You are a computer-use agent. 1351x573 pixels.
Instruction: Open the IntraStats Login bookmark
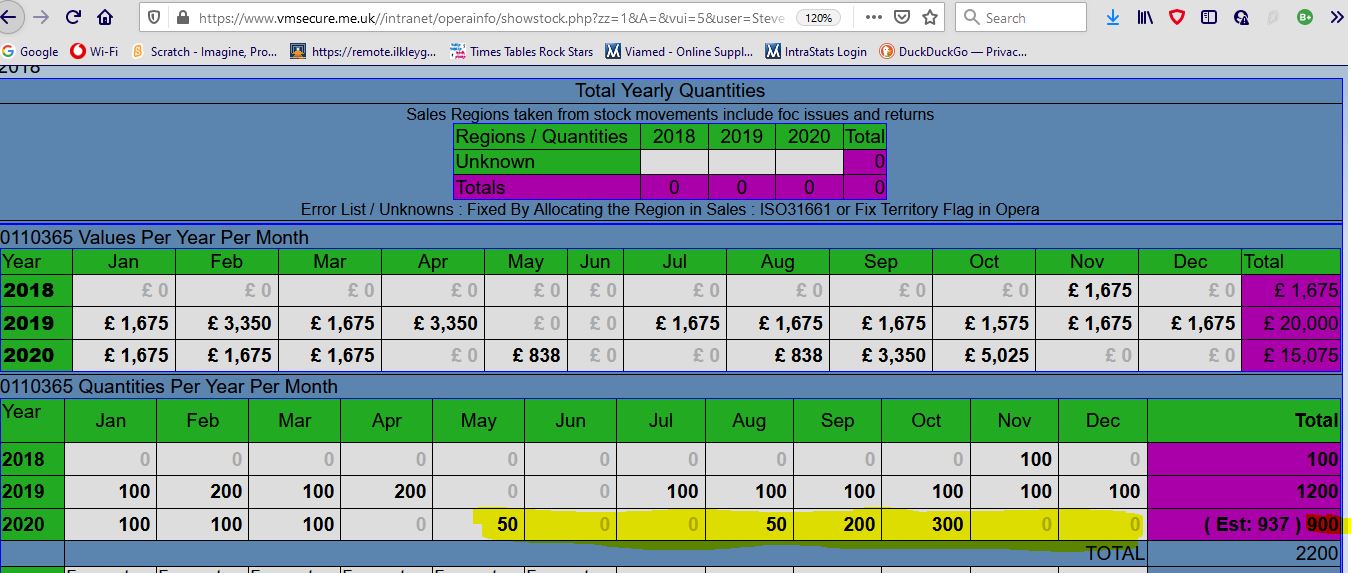click(x=816, y=51)
